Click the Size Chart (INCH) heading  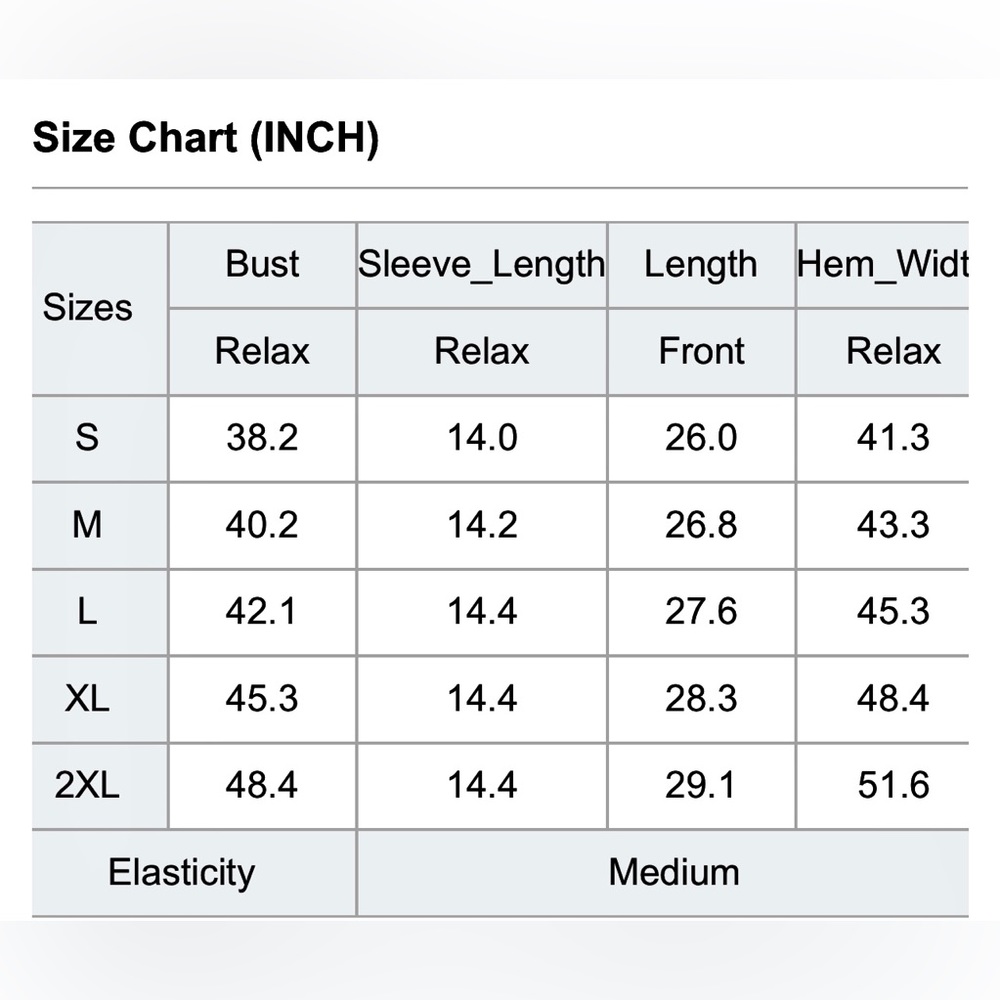pos(205,138)
